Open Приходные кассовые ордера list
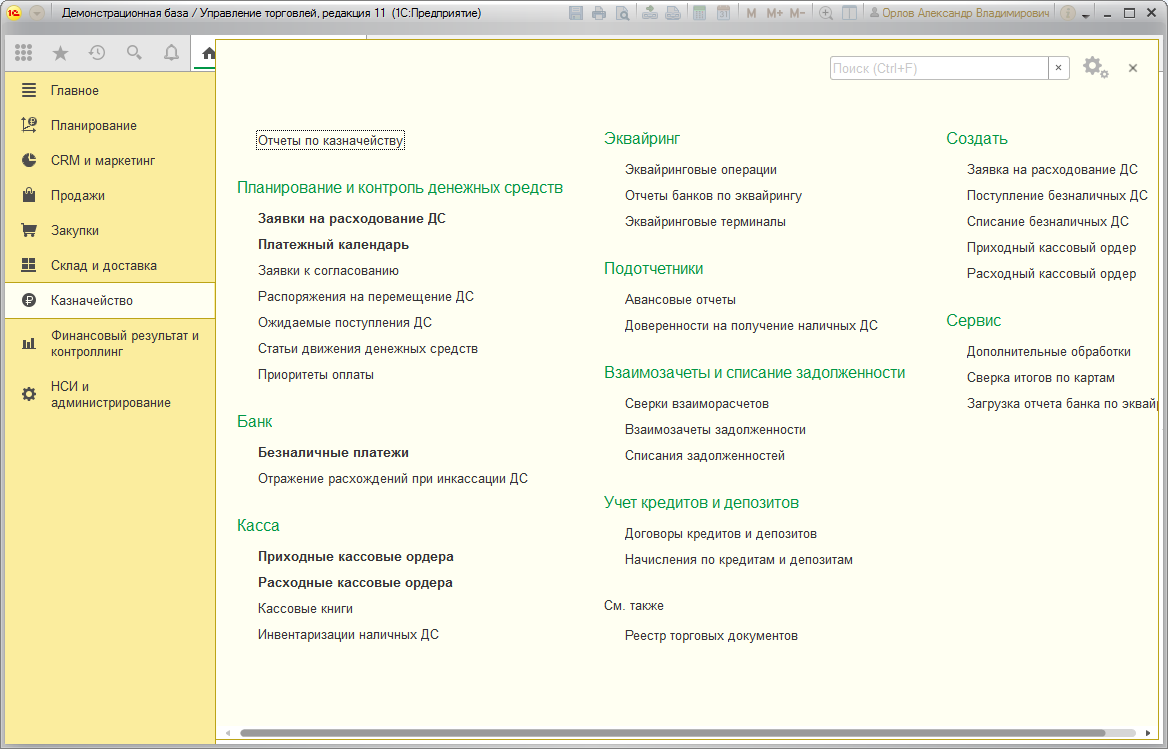The image size is (1168, 749). pyautogui.click(x=355, y=556)
